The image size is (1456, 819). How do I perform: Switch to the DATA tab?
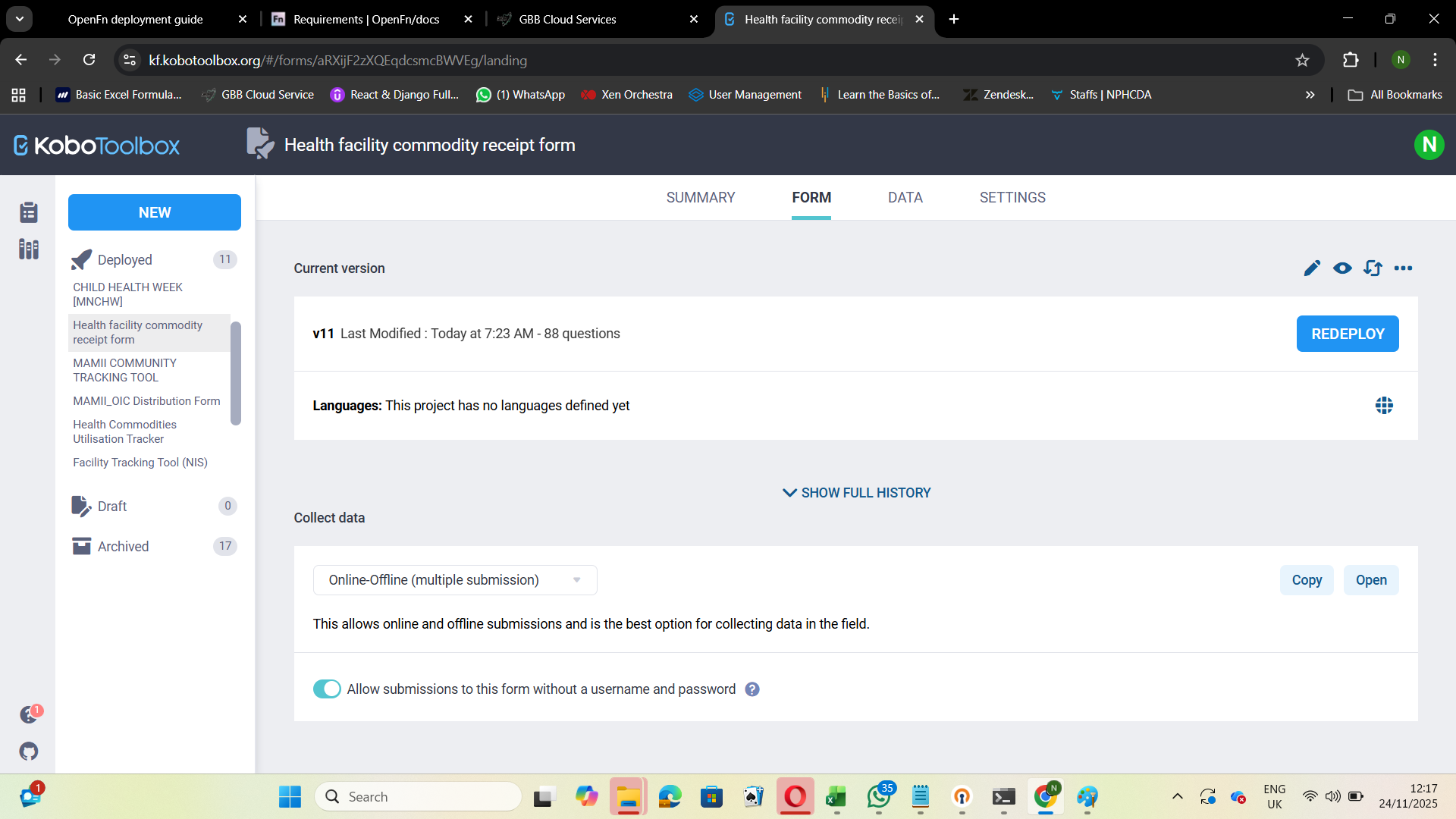pyautogui.click(x=905, y=198)
